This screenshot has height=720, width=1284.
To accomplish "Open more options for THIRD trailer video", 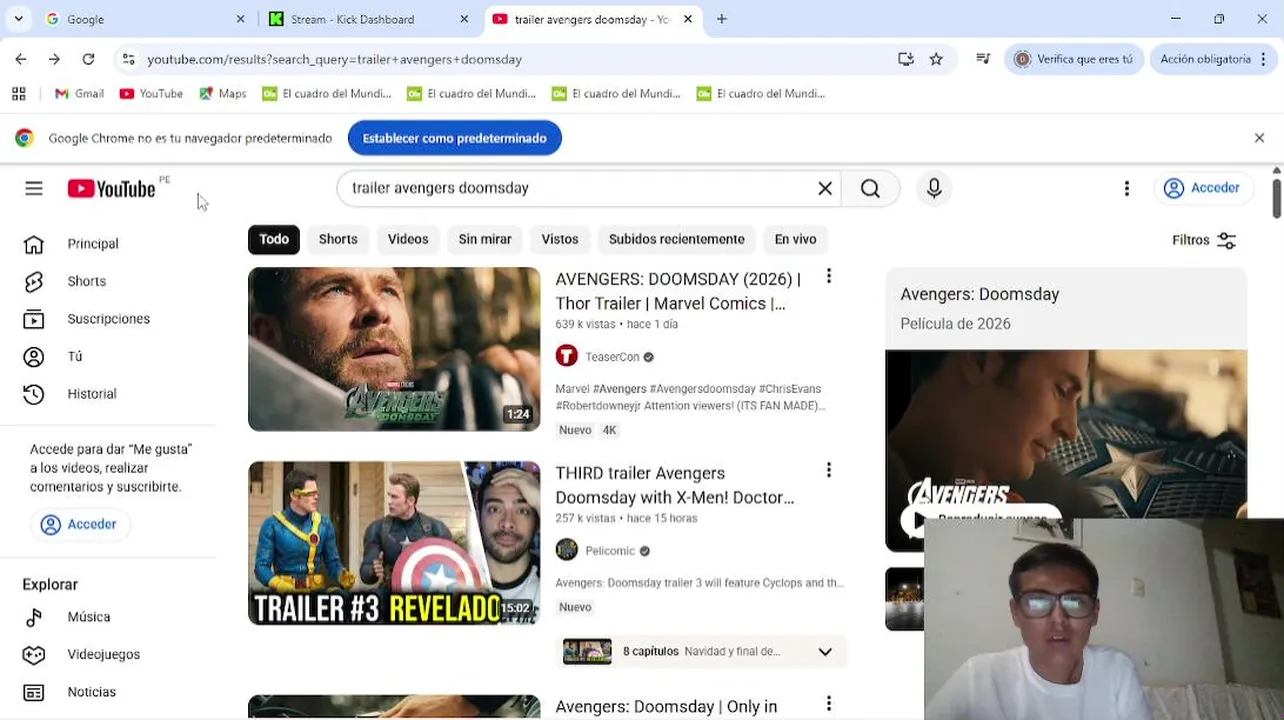I will click(x=828, y=470).
